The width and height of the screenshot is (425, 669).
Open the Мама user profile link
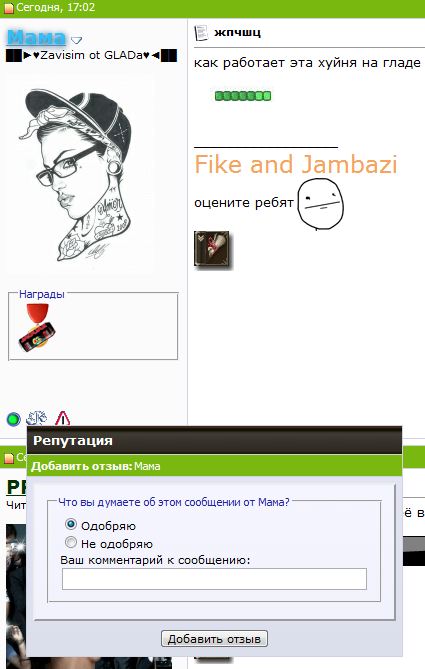(36, 37)
